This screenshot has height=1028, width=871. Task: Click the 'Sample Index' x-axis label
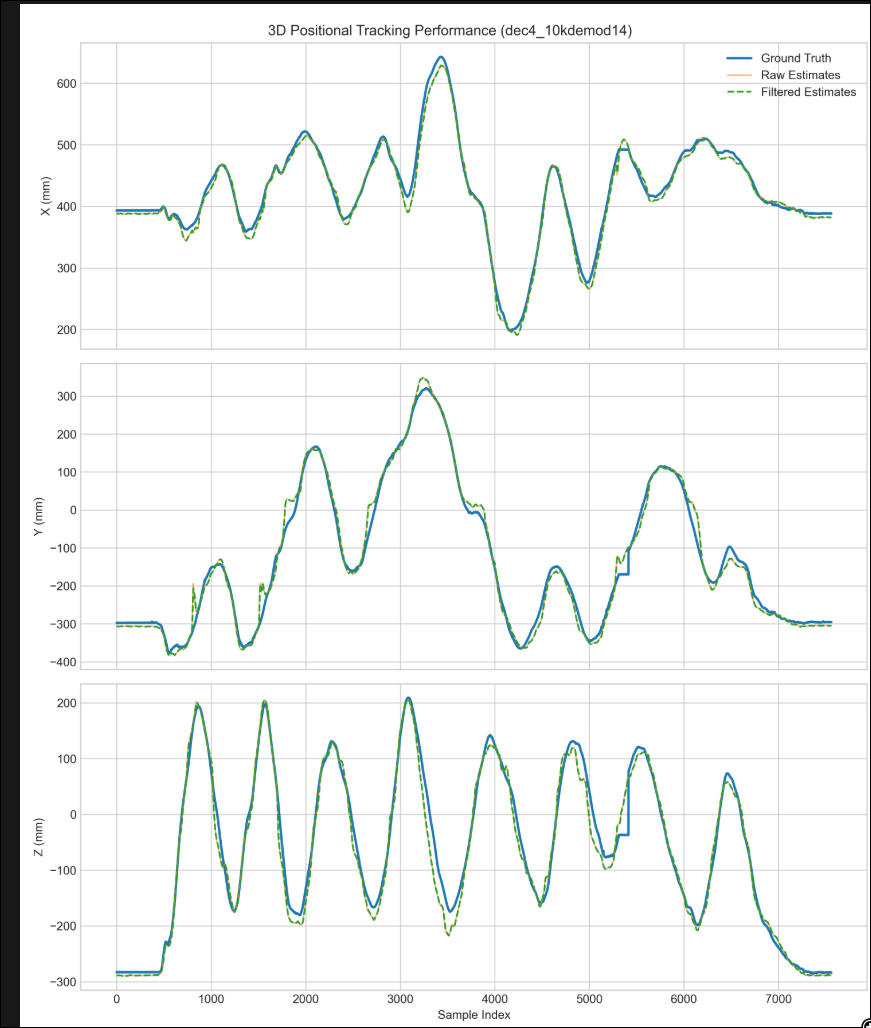pos(474,1015)
